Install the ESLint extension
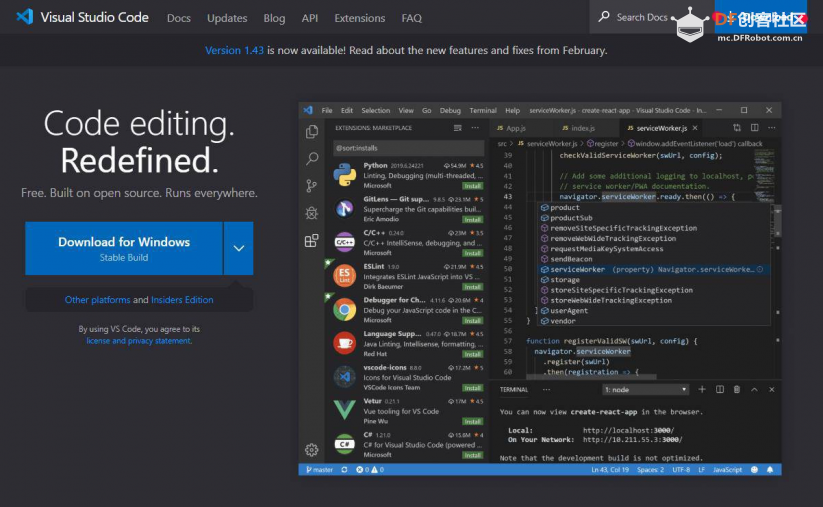 click(x=472, y=287)
